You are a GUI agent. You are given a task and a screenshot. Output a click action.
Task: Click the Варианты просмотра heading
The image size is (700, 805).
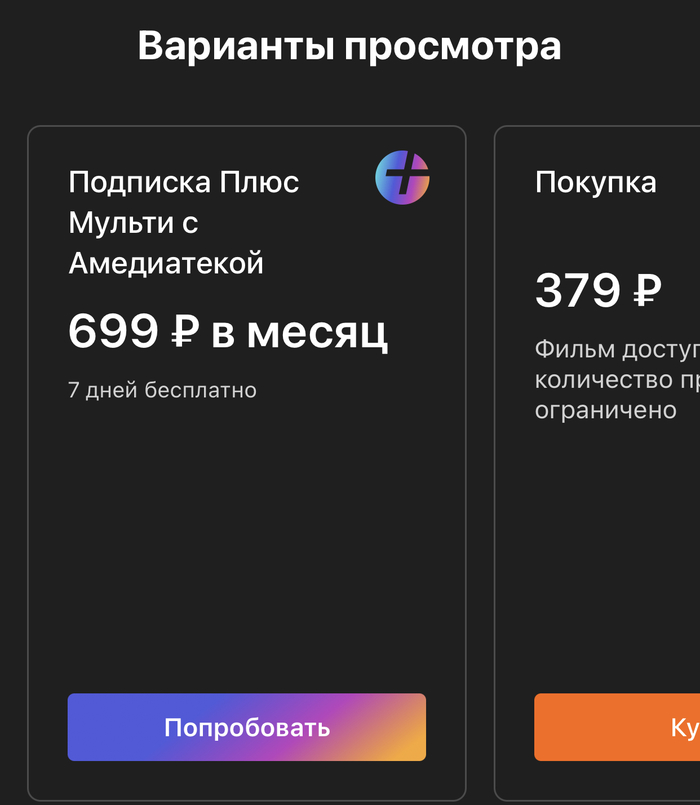coord(349,46)
